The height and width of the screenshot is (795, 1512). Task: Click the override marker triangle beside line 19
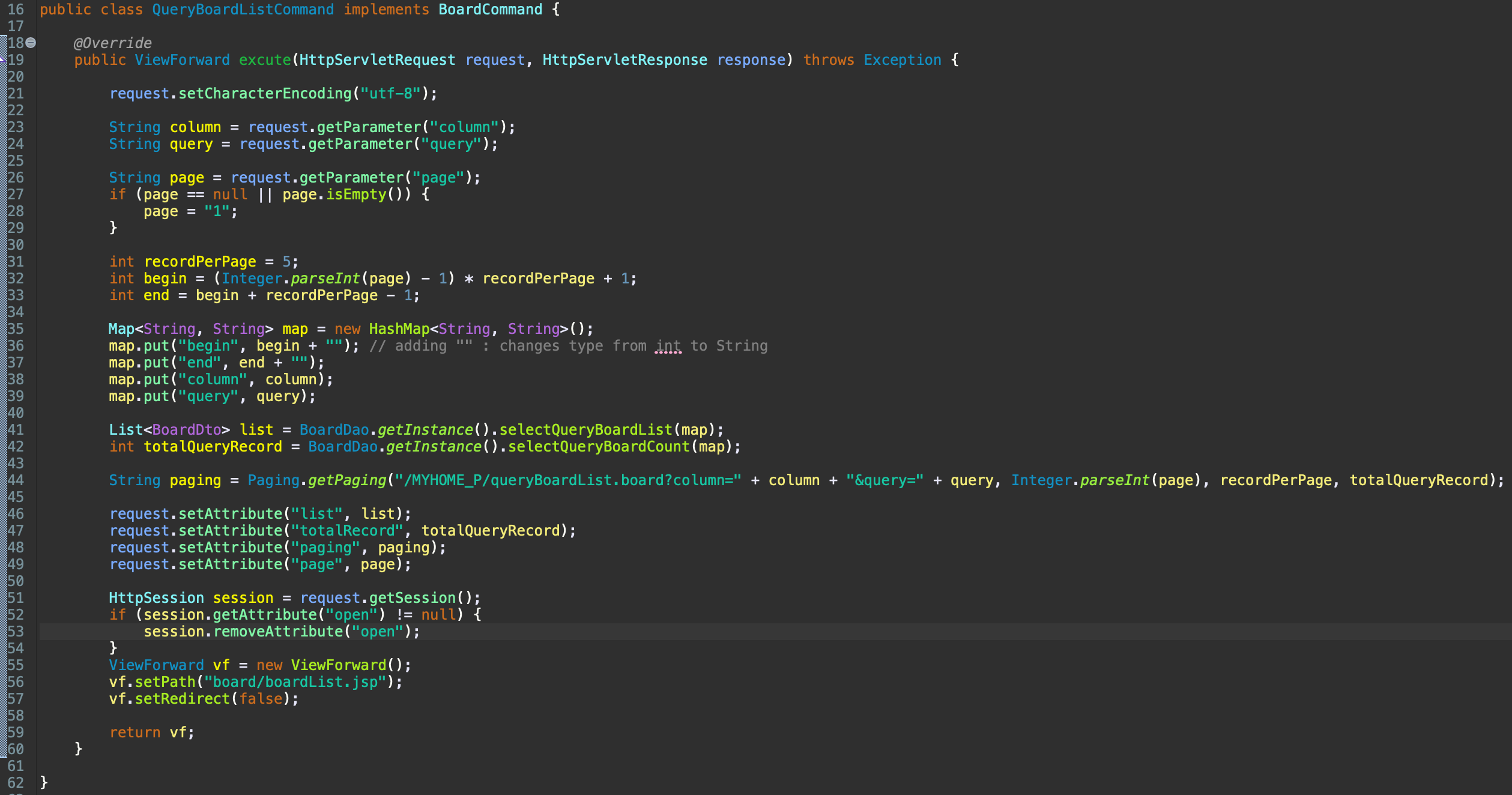2,59
